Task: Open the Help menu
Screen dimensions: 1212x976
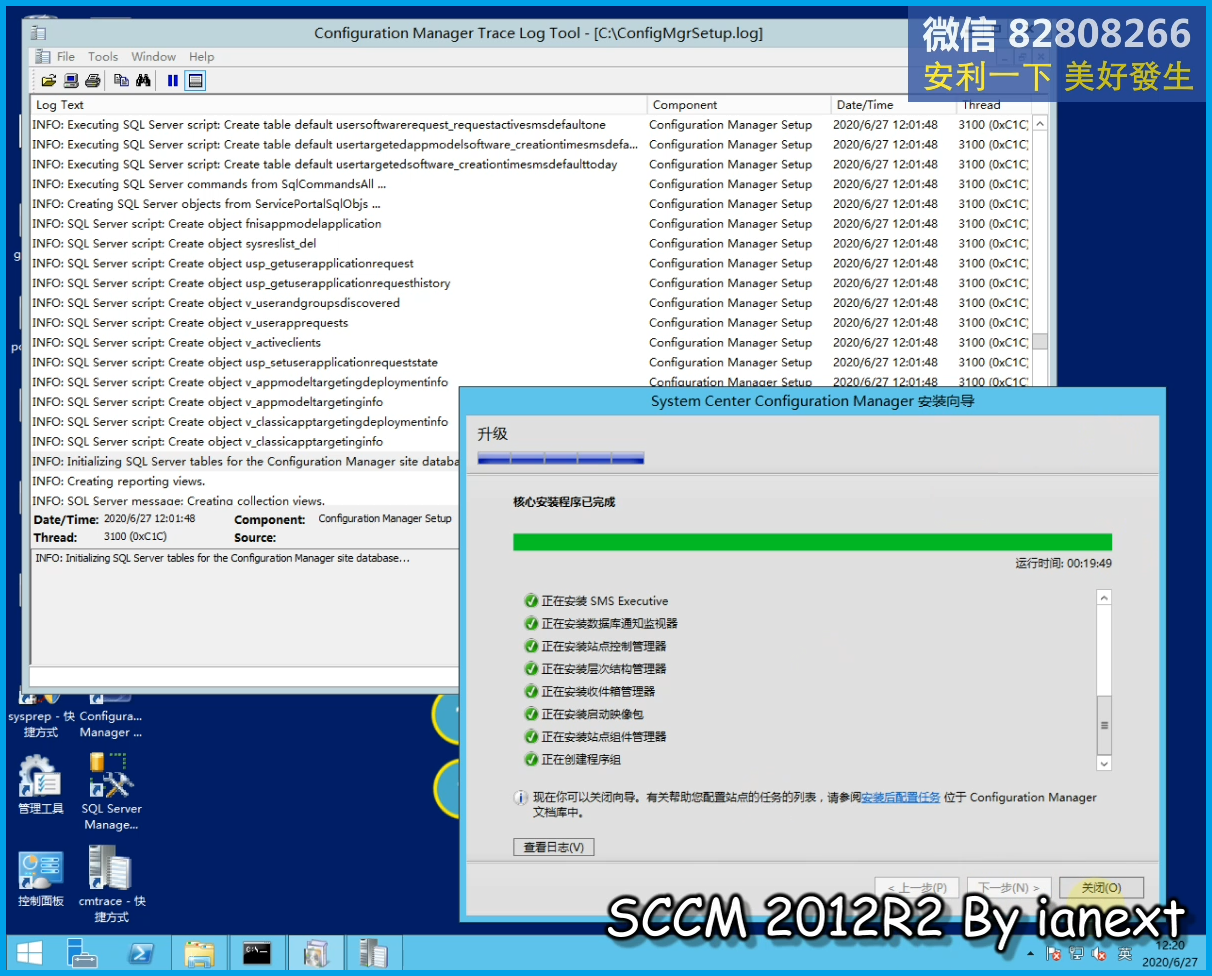Action: [x=202, y=57]
